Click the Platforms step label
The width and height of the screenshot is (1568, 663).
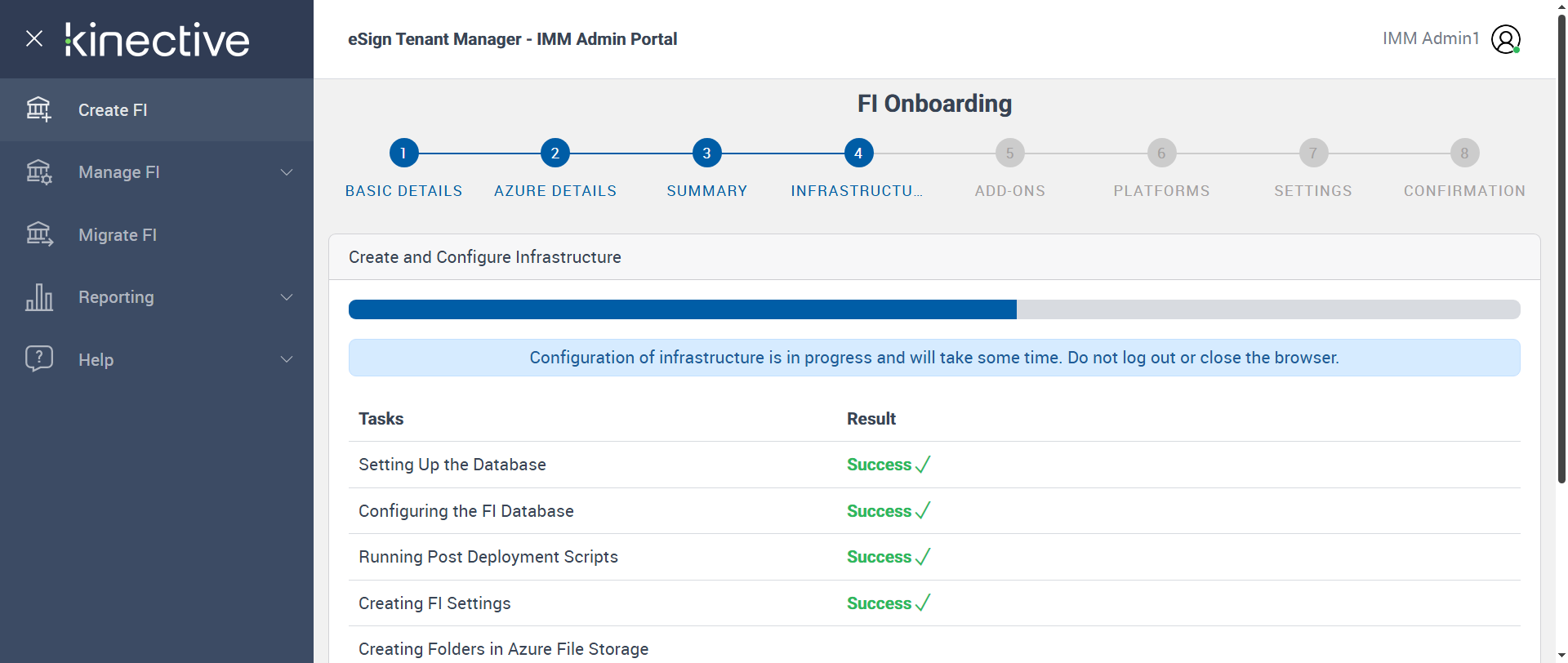tap(1161, 191)
